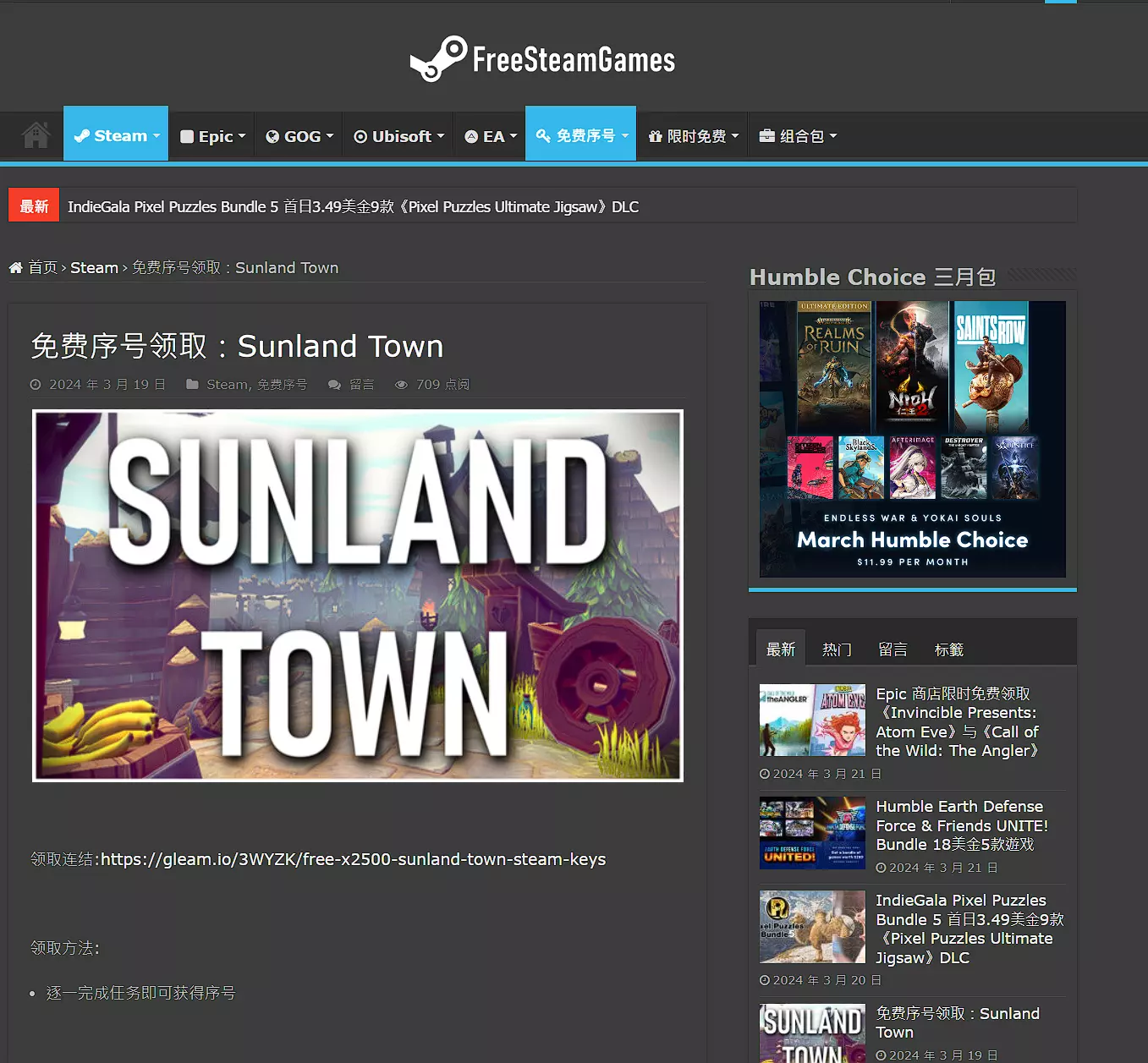Expand the Epic menu dropdown
This screenshot has width=1148, height=1063.
212,136
